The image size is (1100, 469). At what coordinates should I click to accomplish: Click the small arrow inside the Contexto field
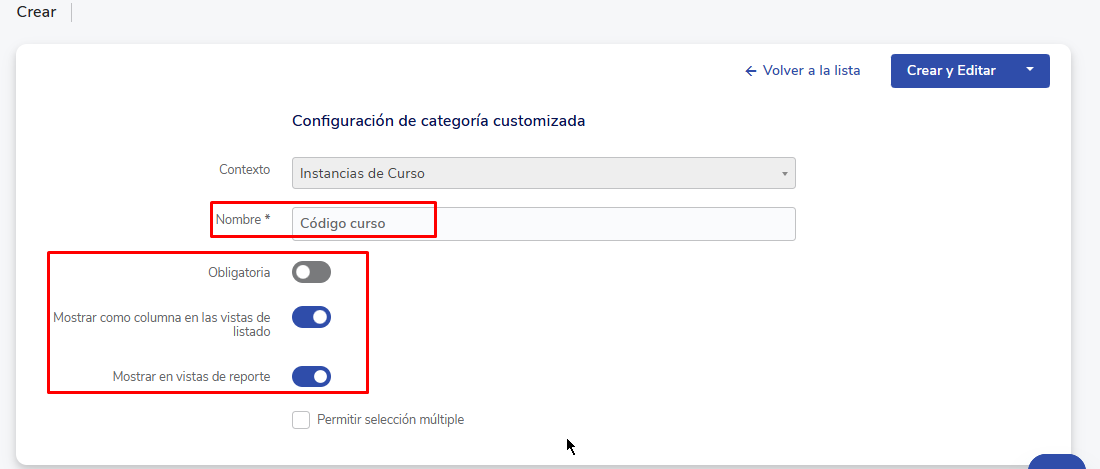coord(784,174)
